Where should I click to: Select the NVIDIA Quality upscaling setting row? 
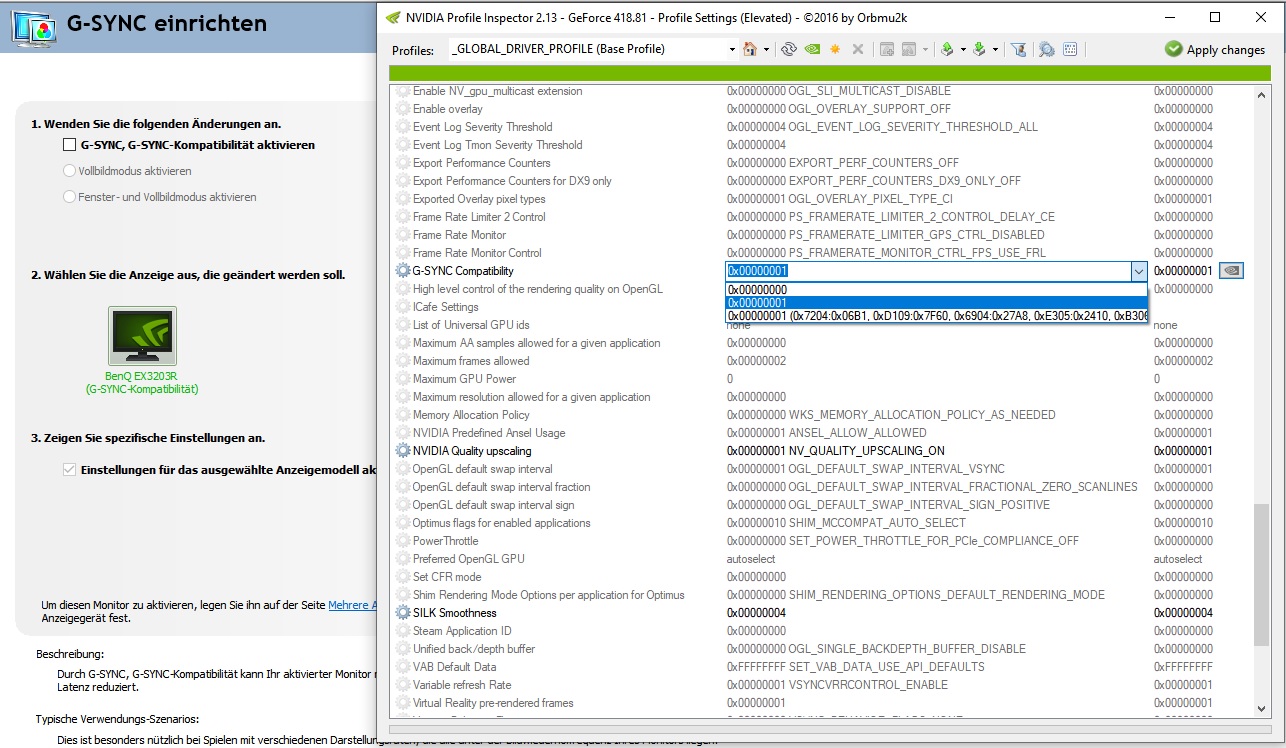click(x=820, y=451)
